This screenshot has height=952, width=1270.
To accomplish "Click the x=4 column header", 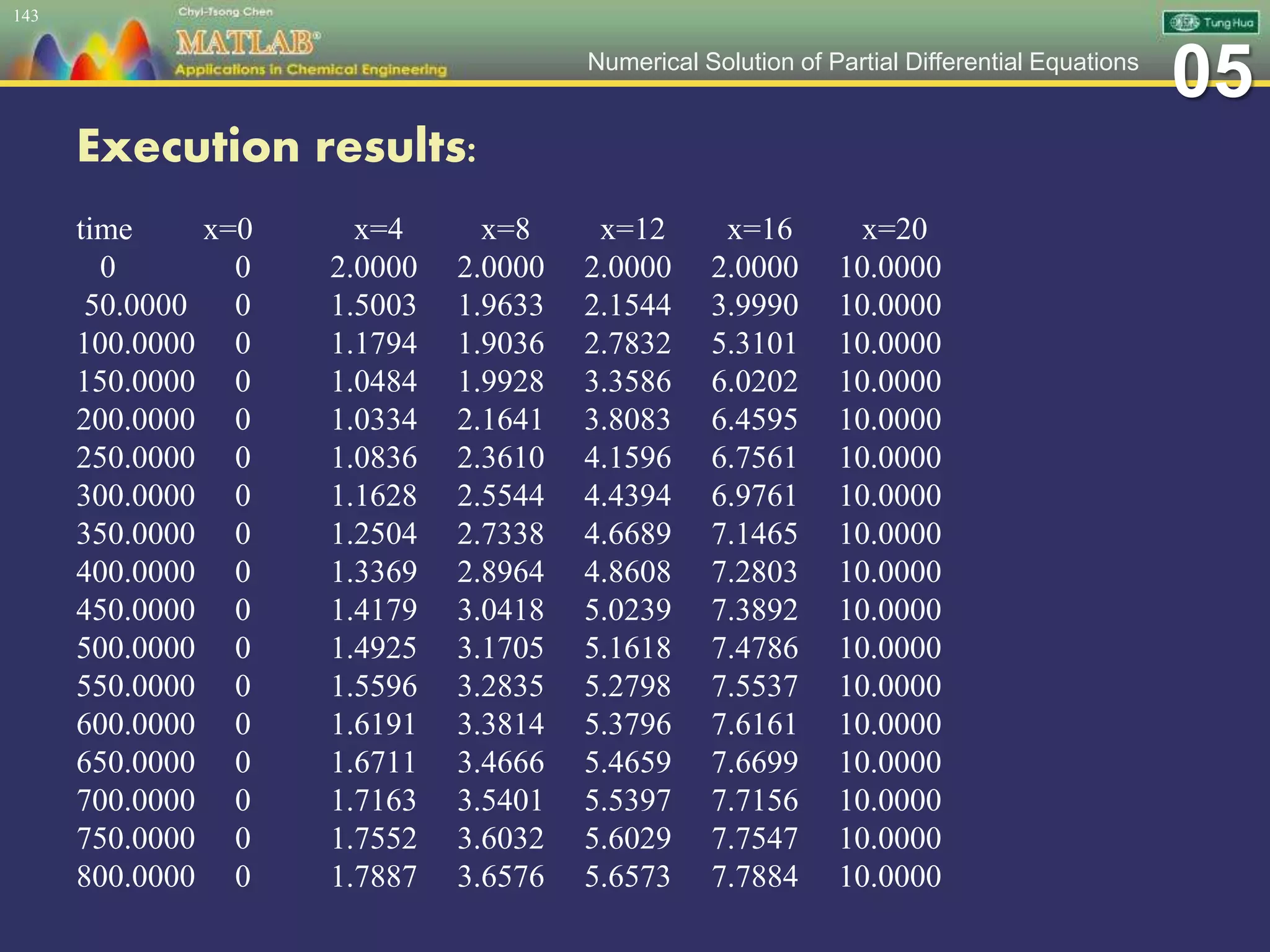I will (x=379, y=229).
